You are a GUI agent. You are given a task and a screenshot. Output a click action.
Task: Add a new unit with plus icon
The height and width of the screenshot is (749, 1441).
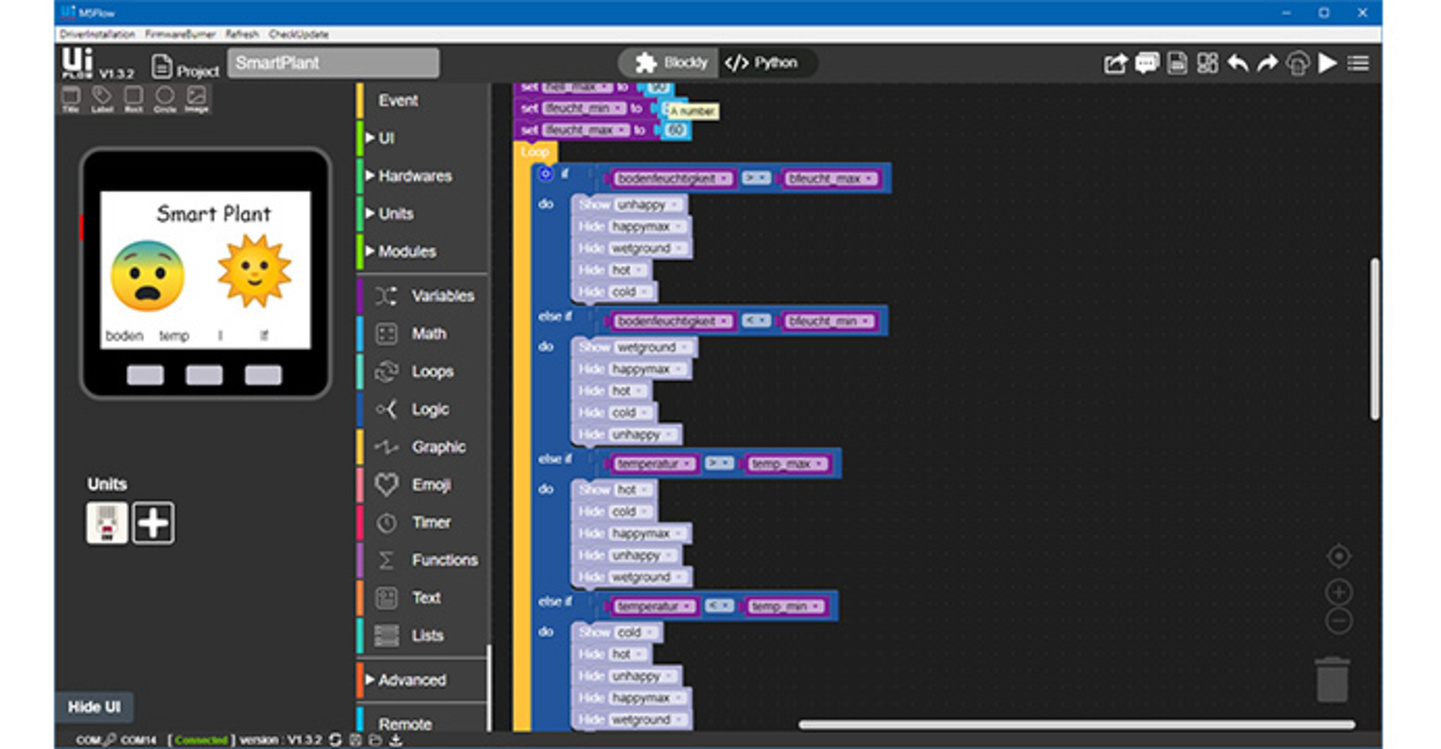[x=153, y=523]
